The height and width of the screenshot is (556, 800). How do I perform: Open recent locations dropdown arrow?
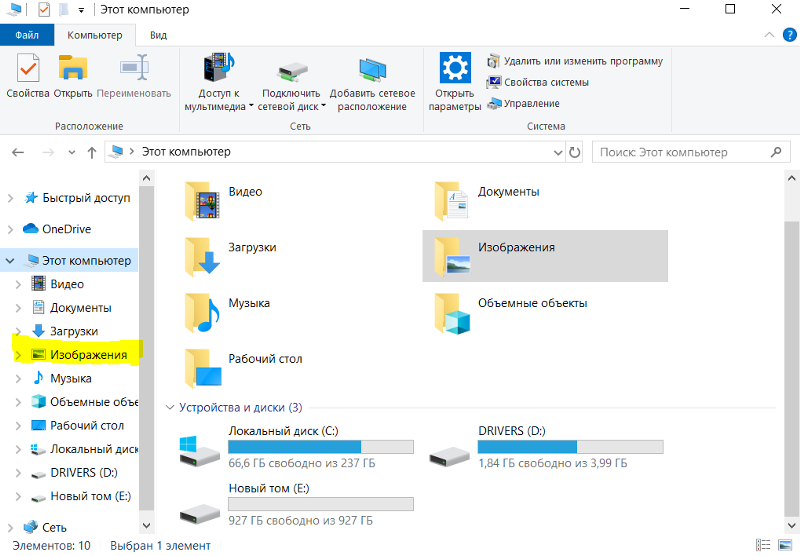click(71, 152)
